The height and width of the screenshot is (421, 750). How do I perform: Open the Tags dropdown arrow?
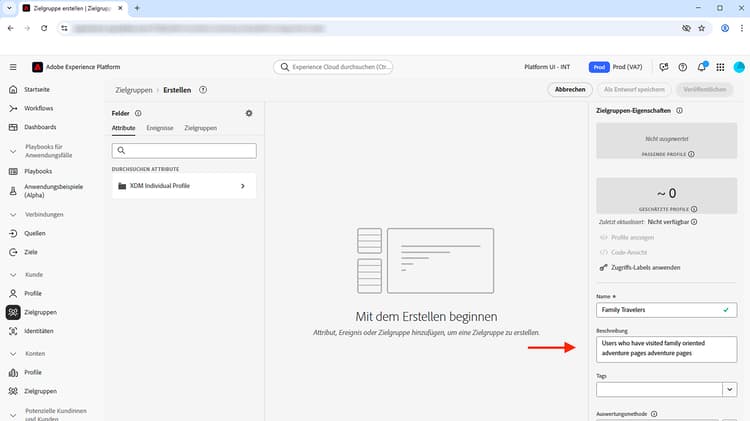point(729,389)
